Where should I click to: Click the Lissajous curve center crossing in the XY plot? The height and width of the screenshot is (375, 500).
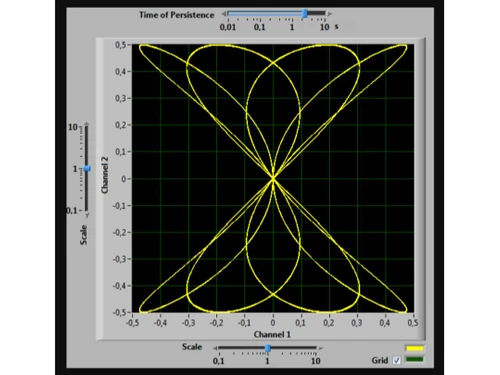273,179
